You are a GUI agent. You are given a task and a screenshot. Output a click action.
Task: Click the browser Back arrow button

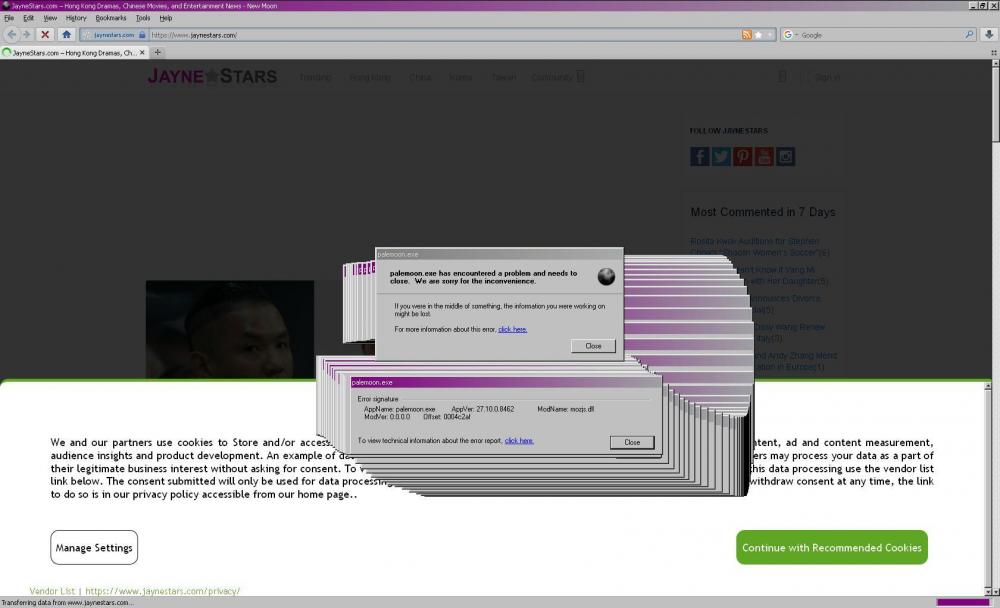click(12, 34)
